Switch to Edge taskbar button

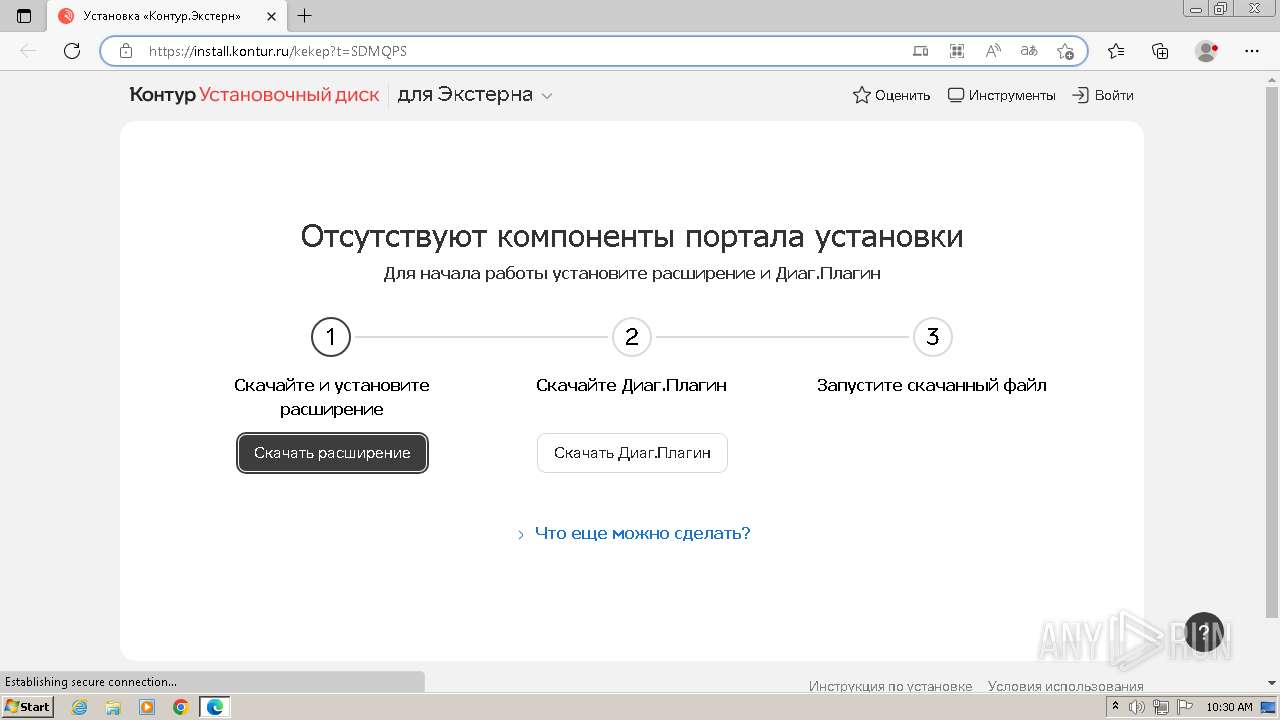point(215,707)
